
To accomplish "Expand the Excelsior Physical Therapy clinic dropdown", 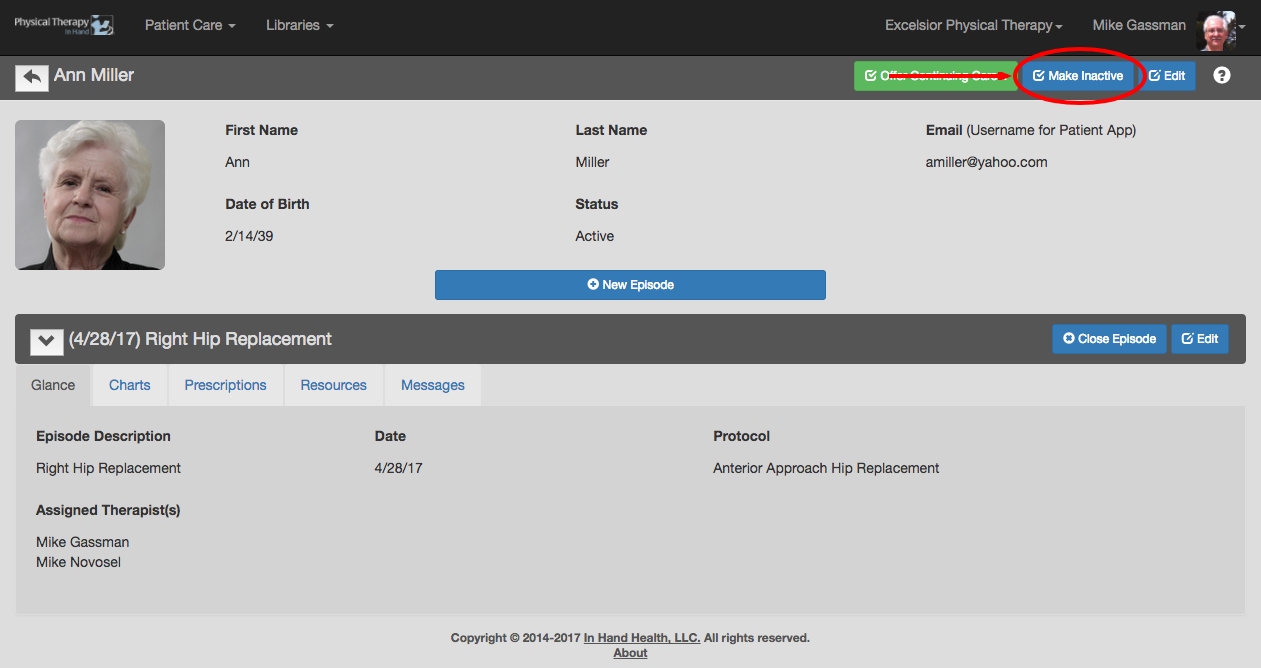I will click(x=973, y=25).
